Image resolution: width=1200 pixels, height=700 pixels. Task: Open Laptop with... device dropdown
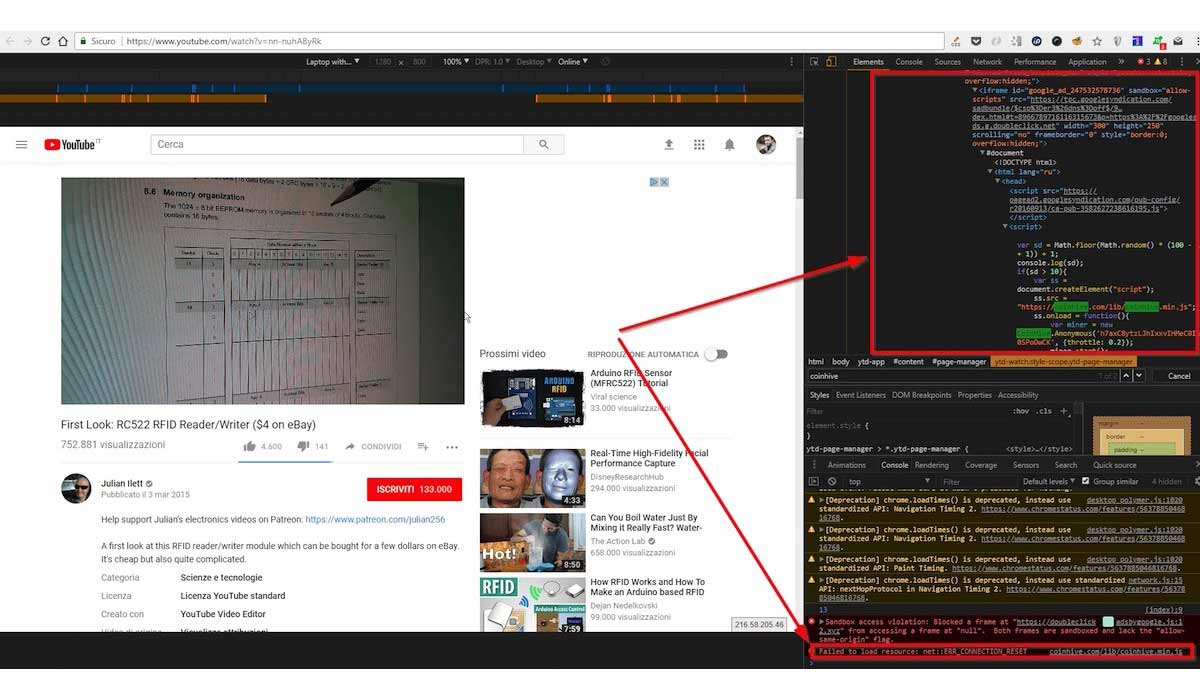pyautogui.click(x=332, y=62)
